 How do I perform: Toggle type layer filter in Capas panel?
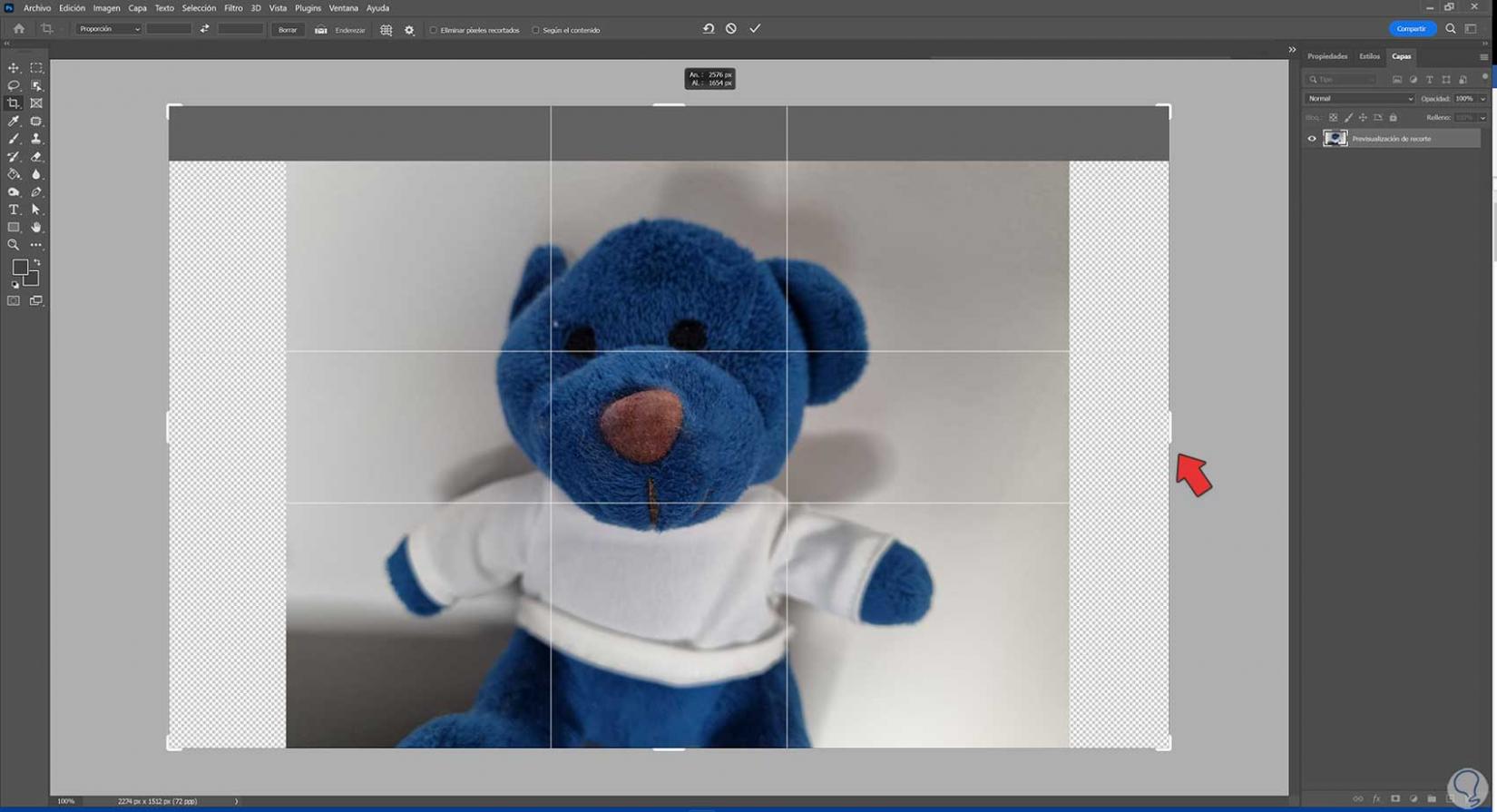click(x=1430, y=80)
